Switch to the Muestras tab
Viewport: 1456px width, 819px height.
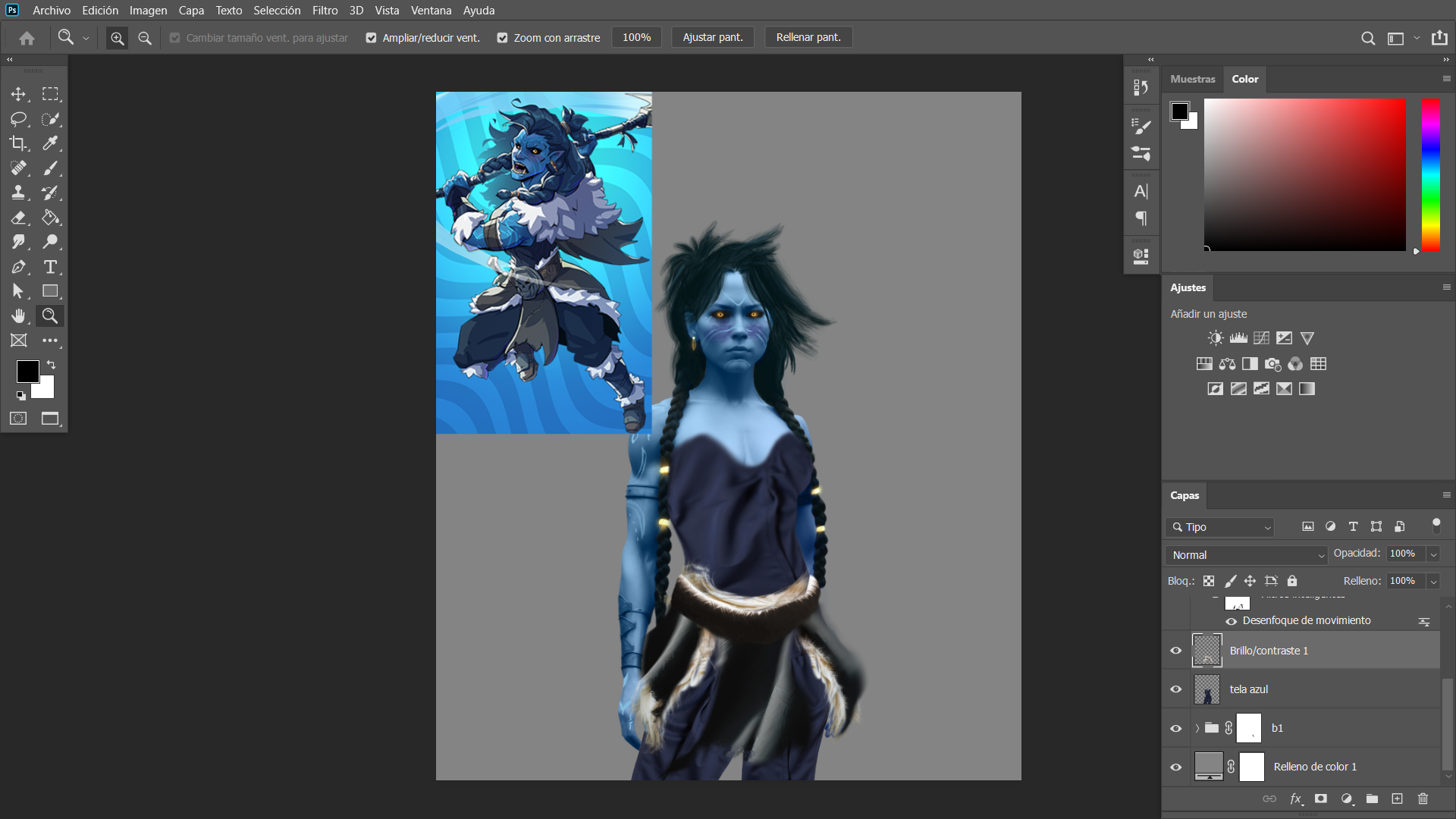(x=1192, y=79)
